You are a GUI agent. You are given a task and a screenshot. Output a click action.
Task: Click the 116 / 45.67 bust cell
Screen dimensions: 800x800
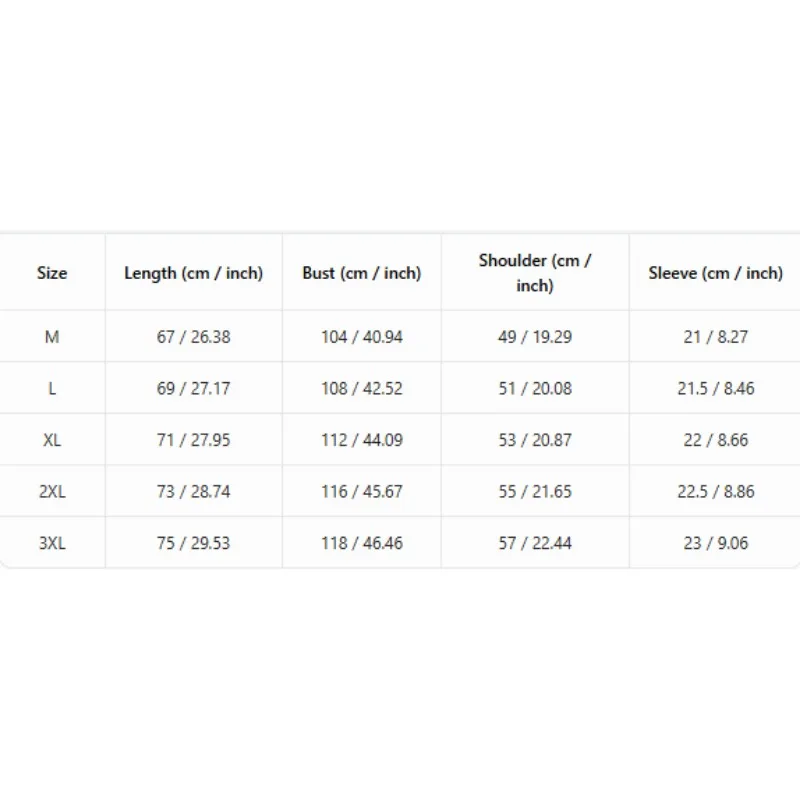pyautogui.click(x=362, y=491)
